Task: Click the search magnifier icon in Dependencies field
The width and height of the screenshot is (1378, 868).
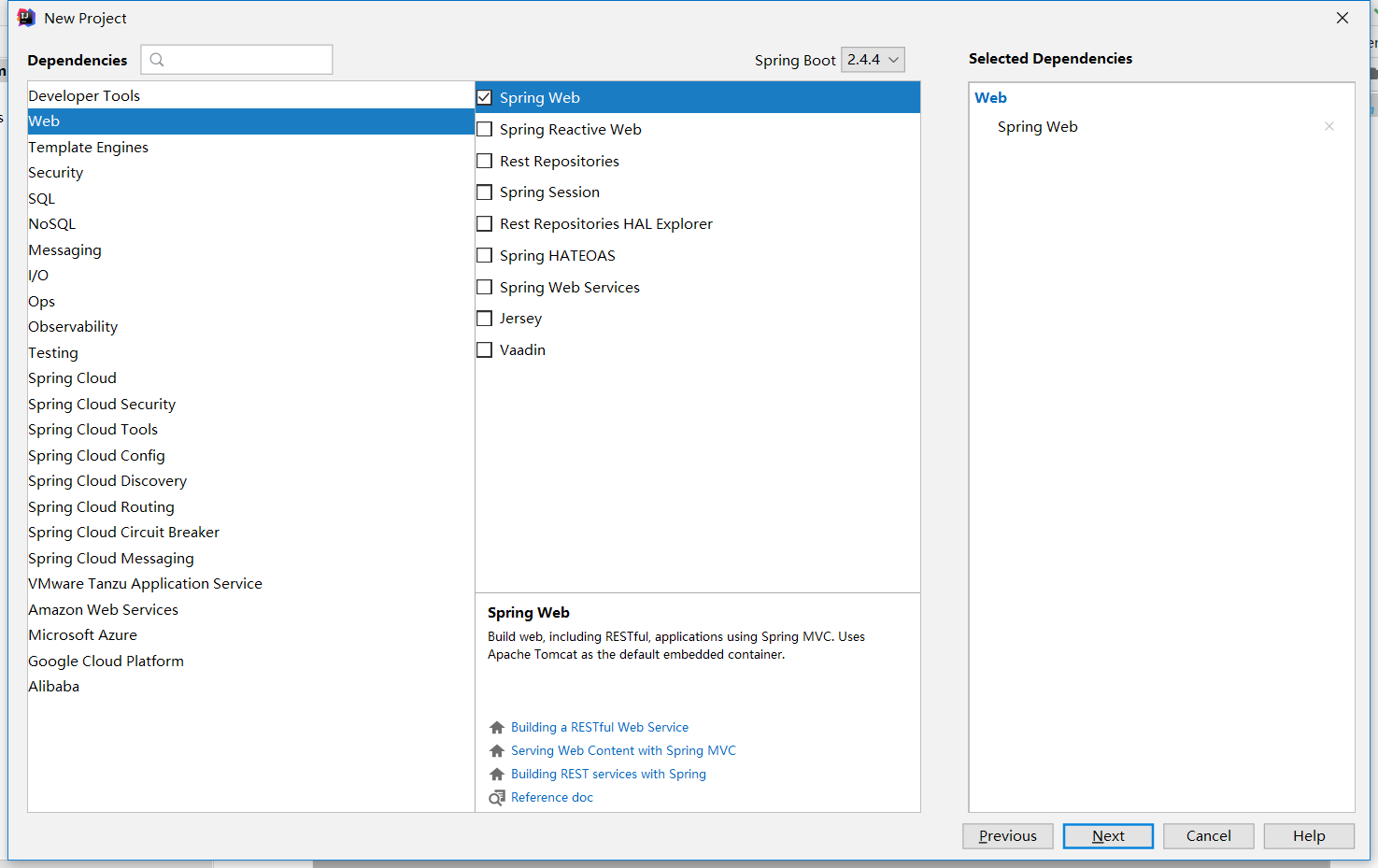Action: pos(157,60)
